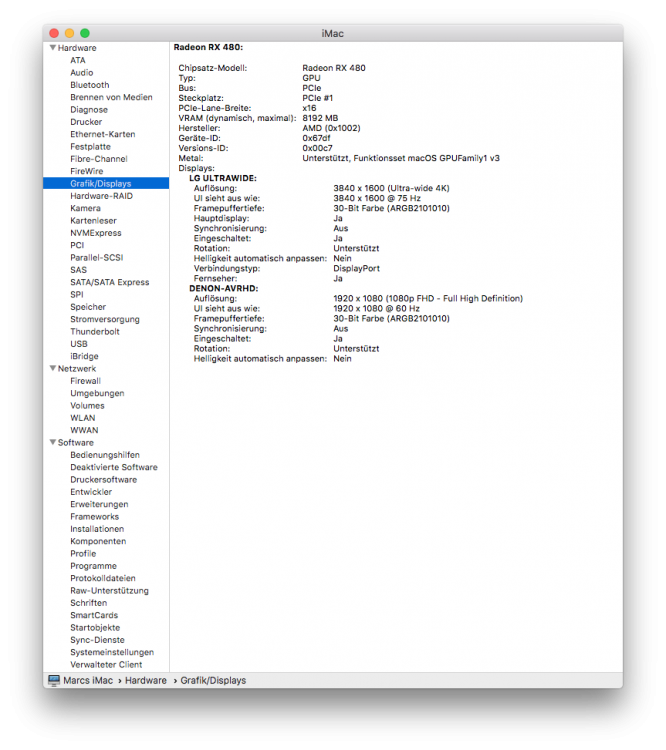
Task: Select FireWire in sidebar
Action: point(87,171)
